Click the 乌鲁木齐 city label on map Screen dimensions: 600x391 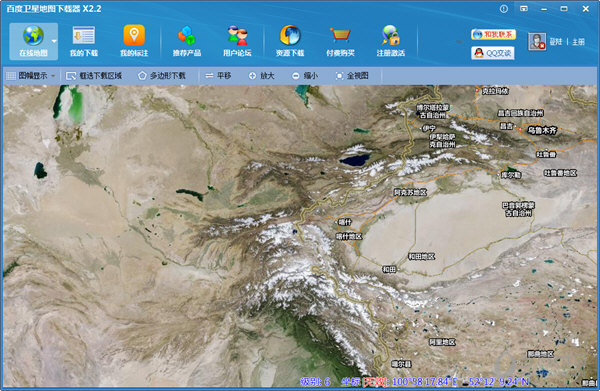(542, 130)
